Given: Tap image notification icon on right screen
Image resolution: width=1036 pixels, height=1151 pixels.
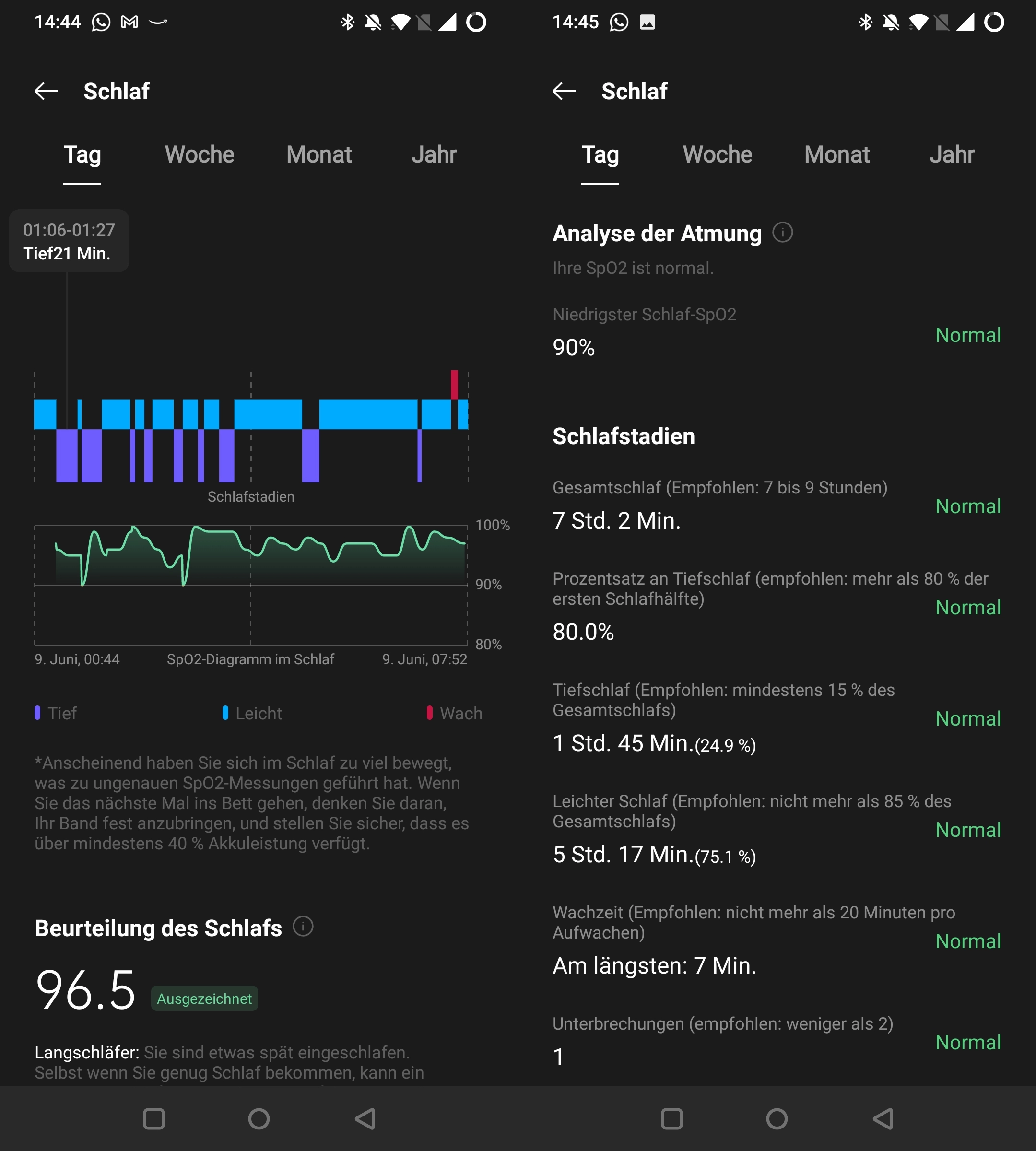Looking at the screenshot, I should coord(648,22).
